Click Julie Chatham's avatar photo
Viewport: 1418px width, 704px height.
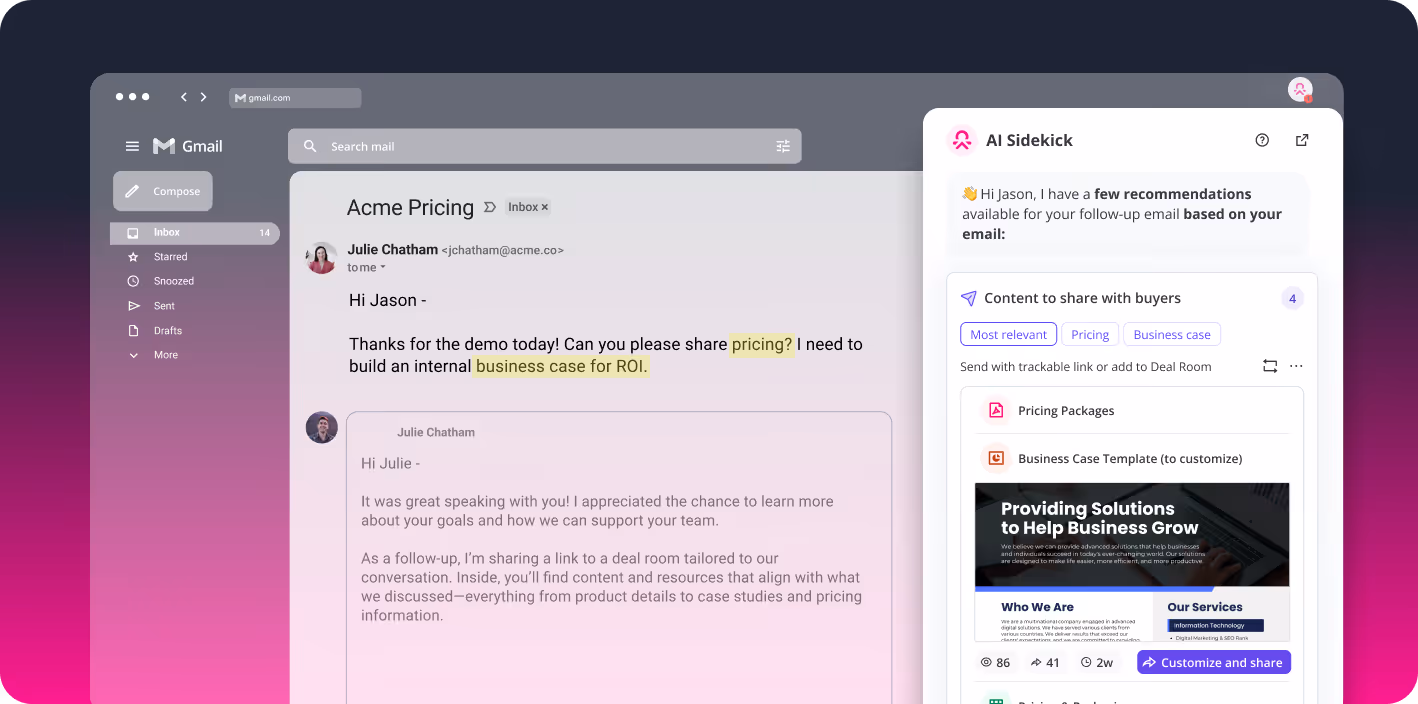(321, 258)
